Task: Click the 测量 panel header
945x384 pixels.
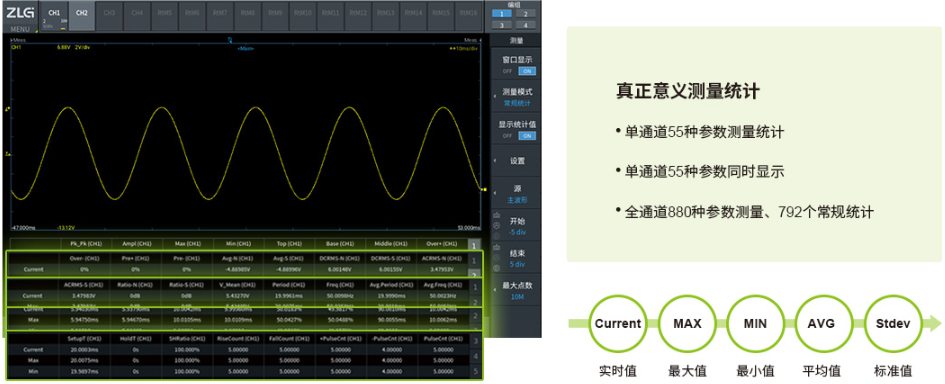Action: click(516, 40)
